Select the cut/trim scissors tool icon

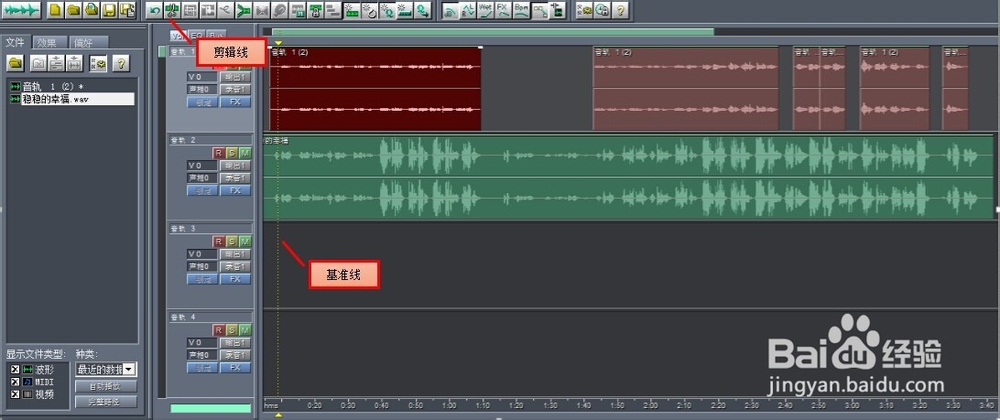click(172, 10)
